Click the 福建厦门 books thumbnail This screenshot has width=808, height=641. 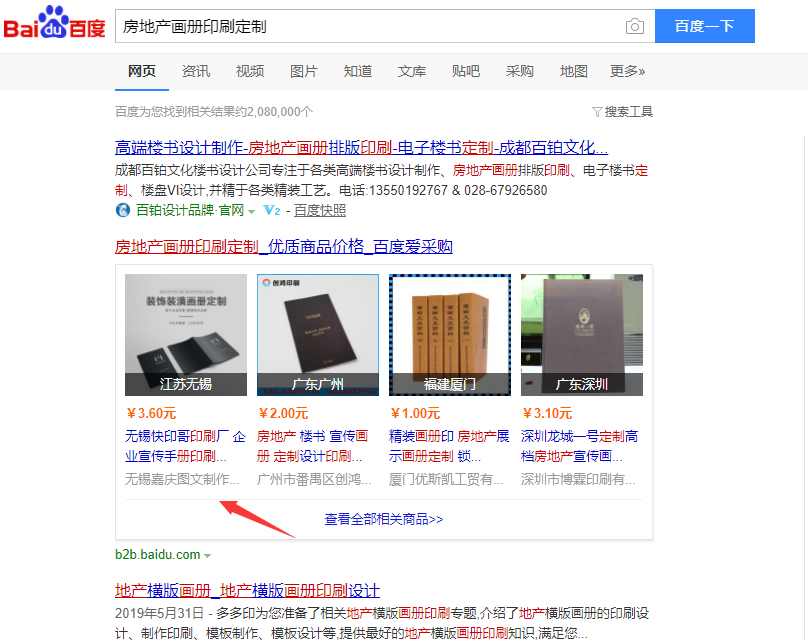point(450,335)
